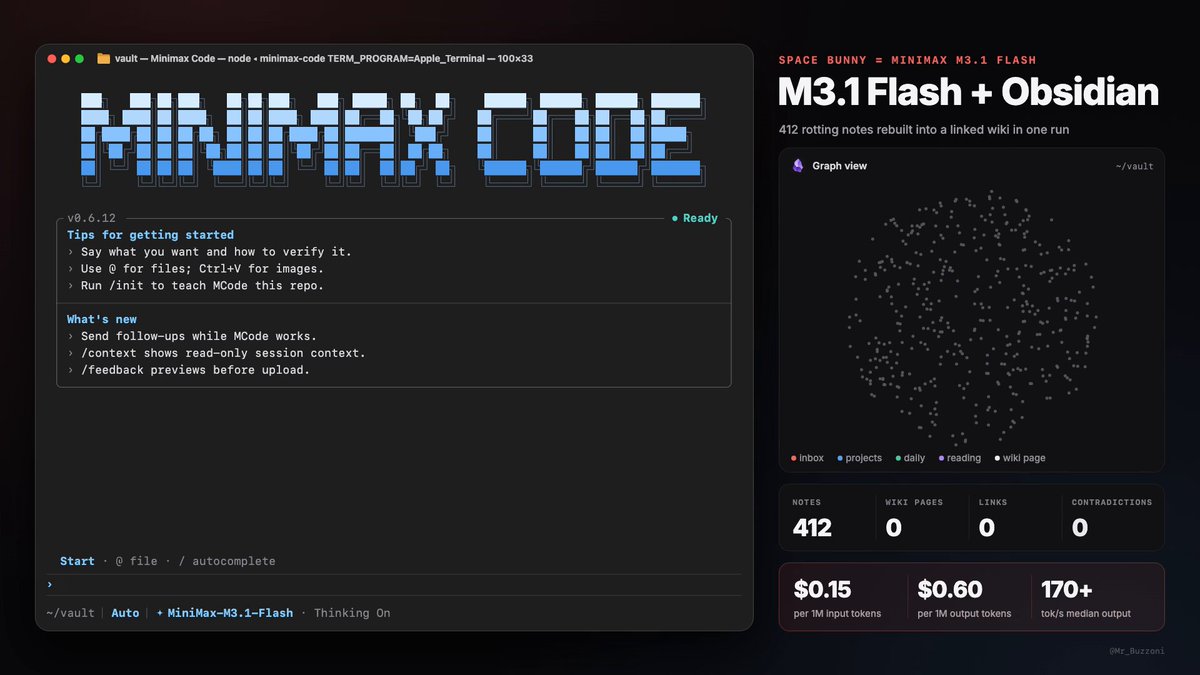Image resolution: width=1200 pixels, height=675 pixels.
Task: Click the Start hint above the prompt
Action: (x=77, y=561)
